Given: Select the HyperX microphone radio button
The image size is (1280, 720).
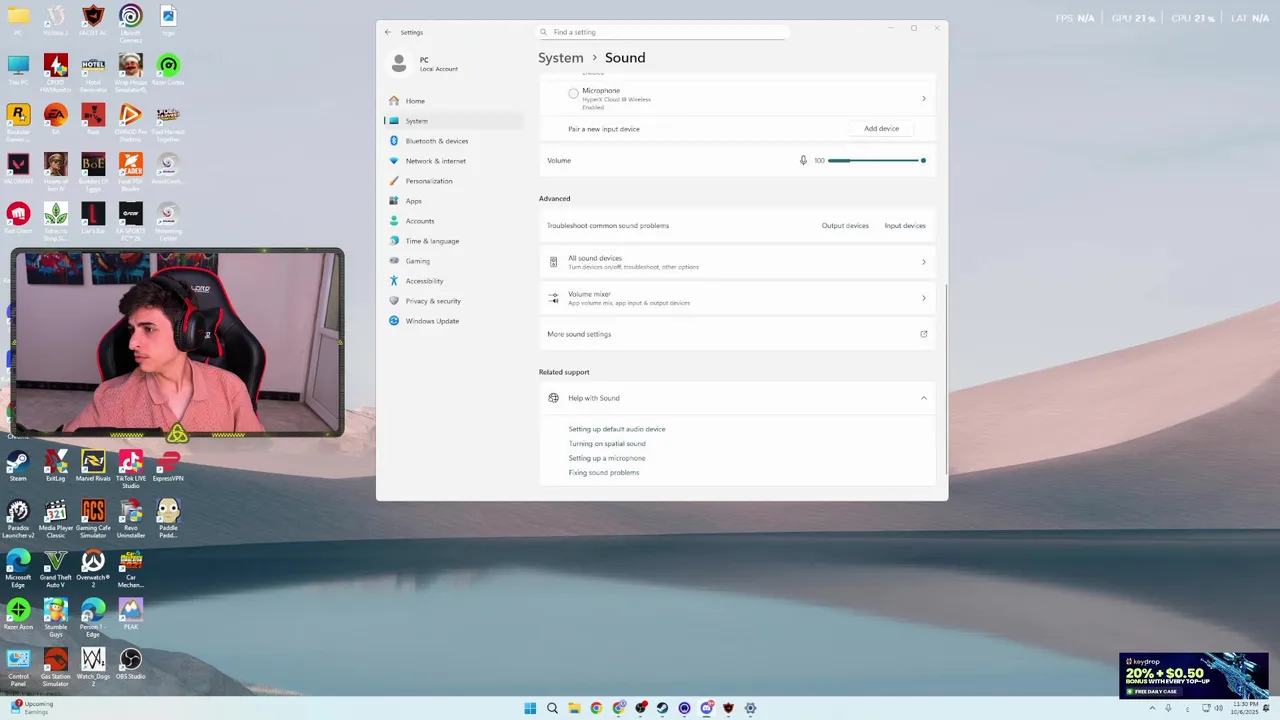Looking at the screenshot, I should [x=573, y=93].
